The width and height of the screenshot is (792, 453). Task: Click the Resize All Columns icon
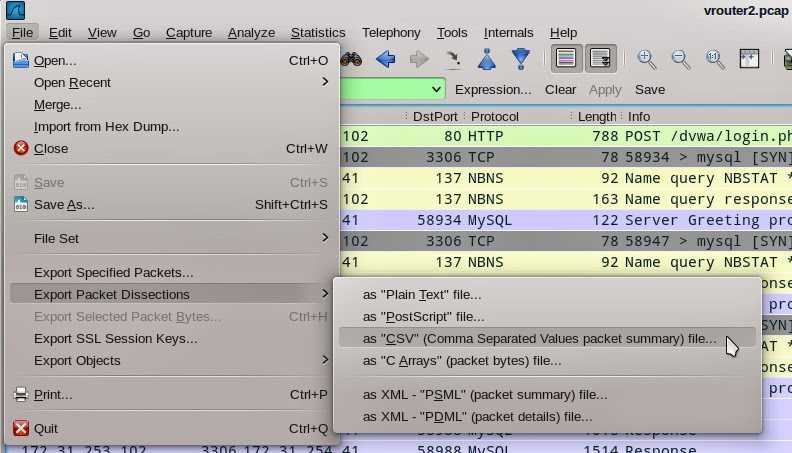[749, 59]
